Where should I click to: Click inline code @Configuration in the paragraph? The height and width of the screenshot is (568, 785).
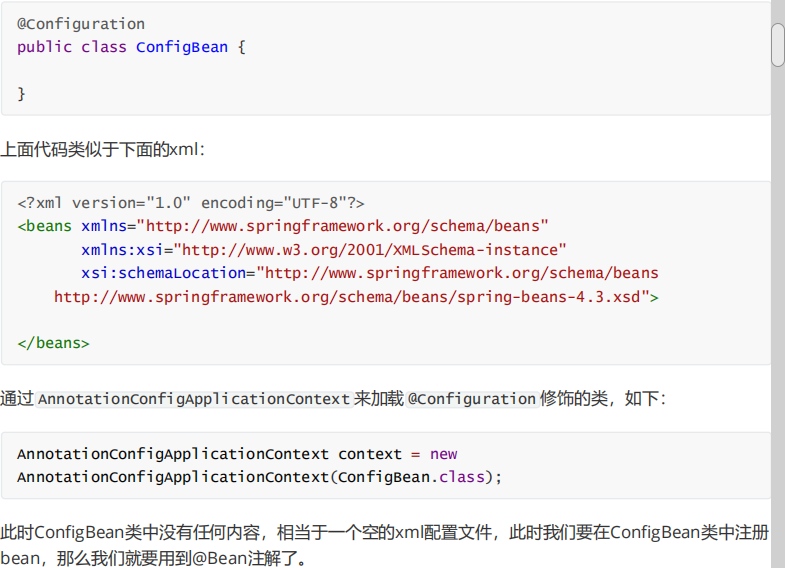click(472, 399)
